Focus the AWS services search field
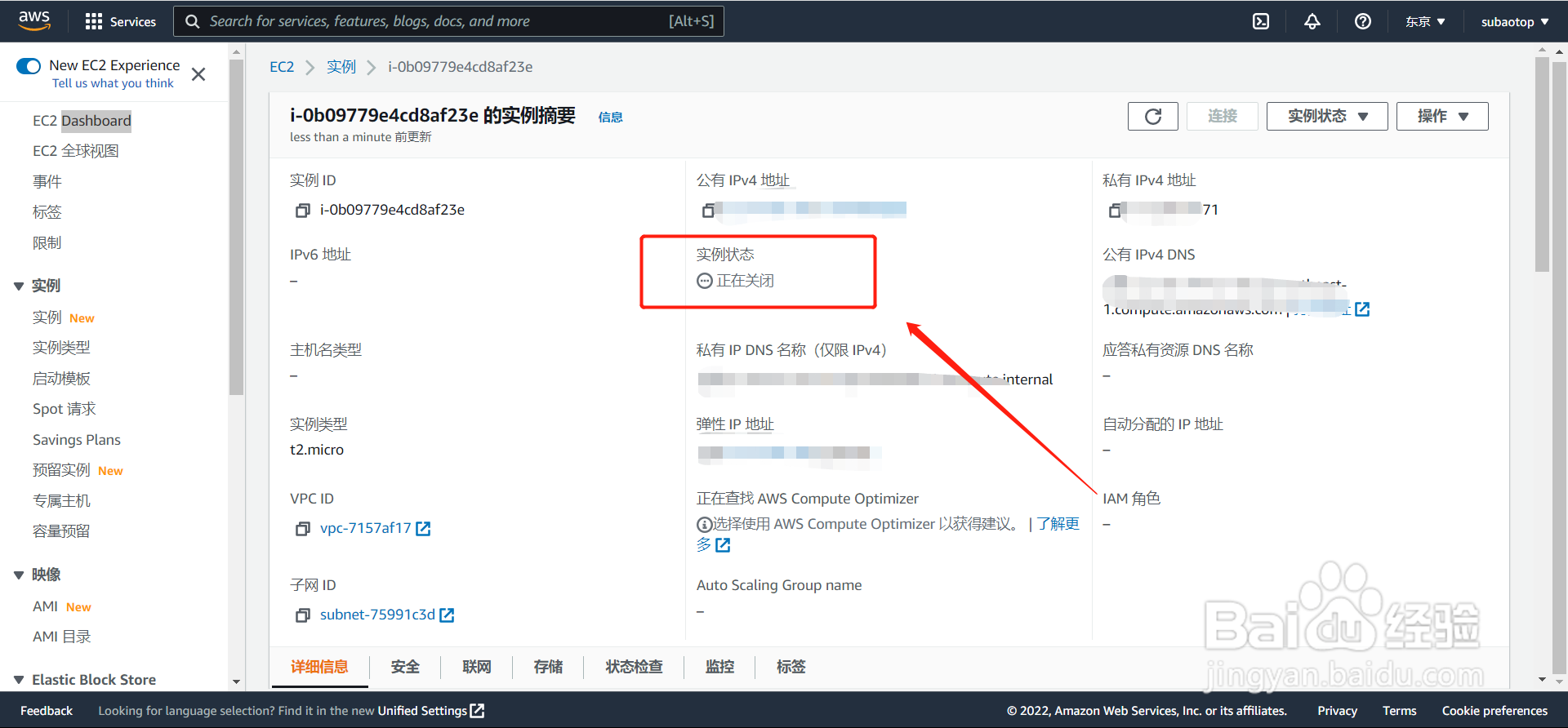 448,21
